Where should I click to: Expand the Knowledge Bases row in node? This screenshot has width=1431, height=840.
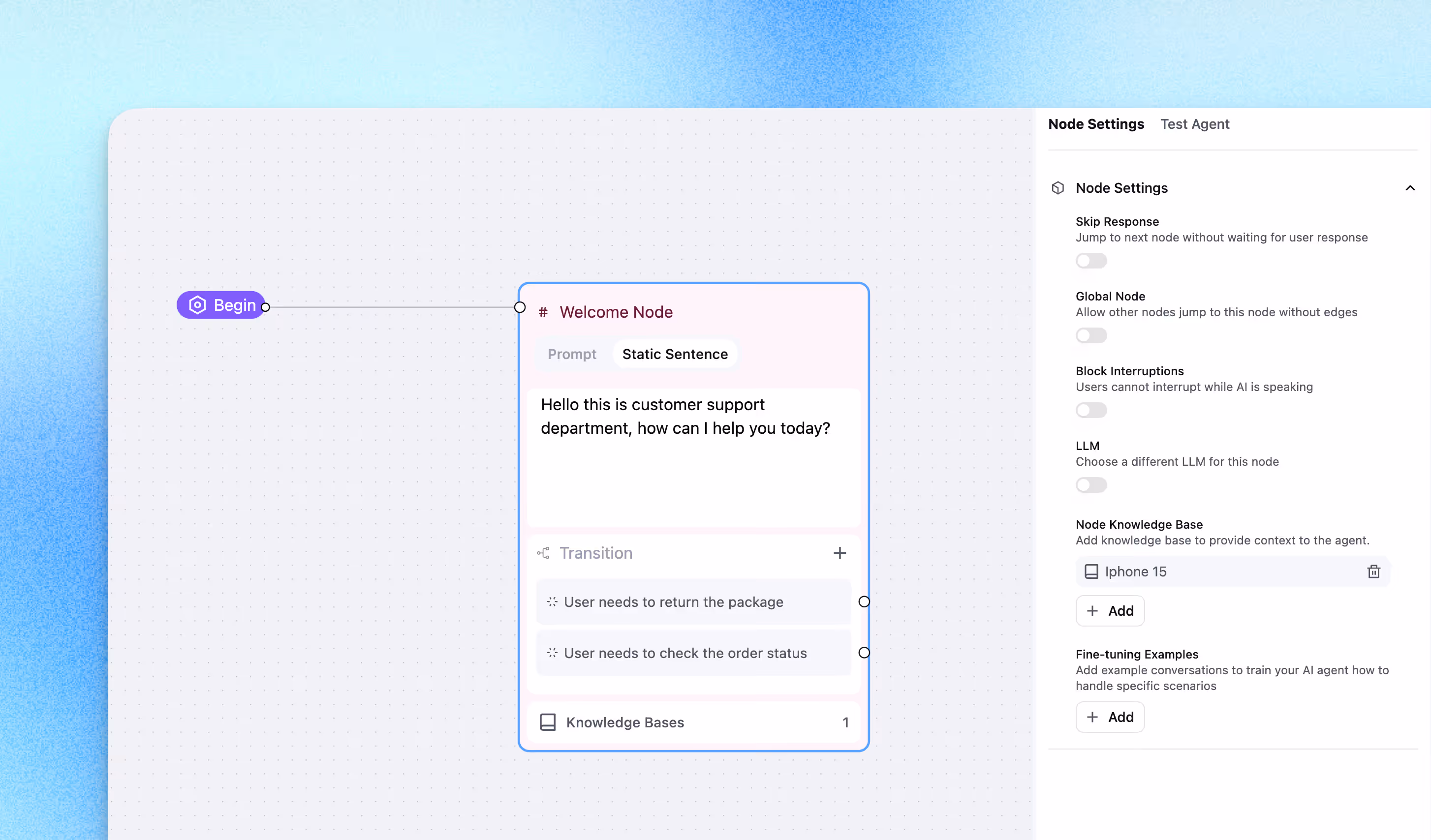693,722
